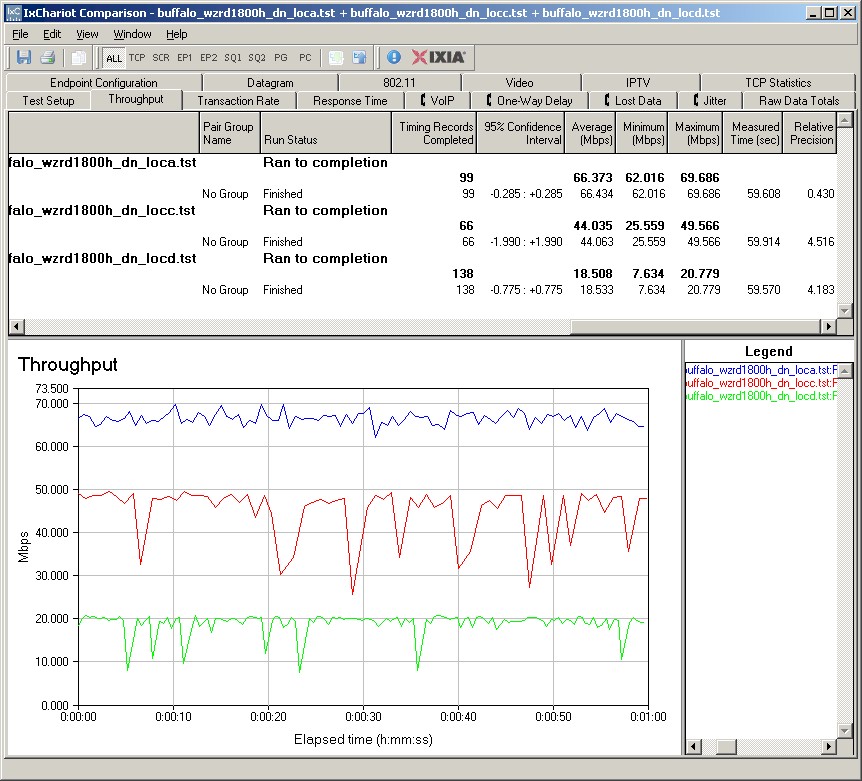This screenshot has width=862, height=781.
Task: Toggle the EP1 filter button
Action: pyautogui.click(x=185, y=58)
